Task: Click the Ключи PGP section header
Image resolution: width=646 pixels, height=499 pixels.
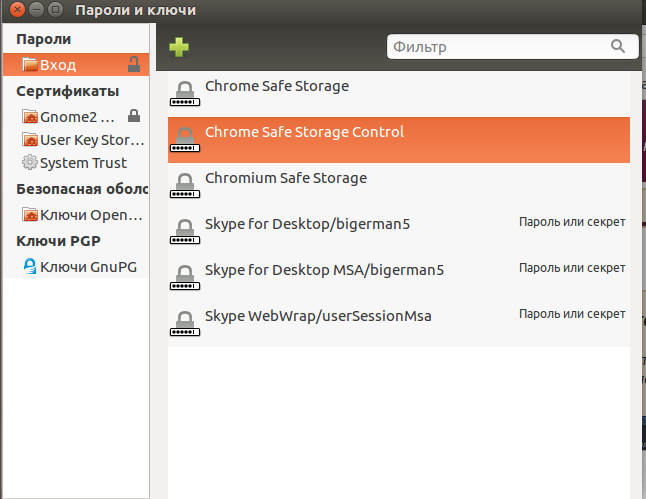Action: pyautogui.click(x=59, y=241)
